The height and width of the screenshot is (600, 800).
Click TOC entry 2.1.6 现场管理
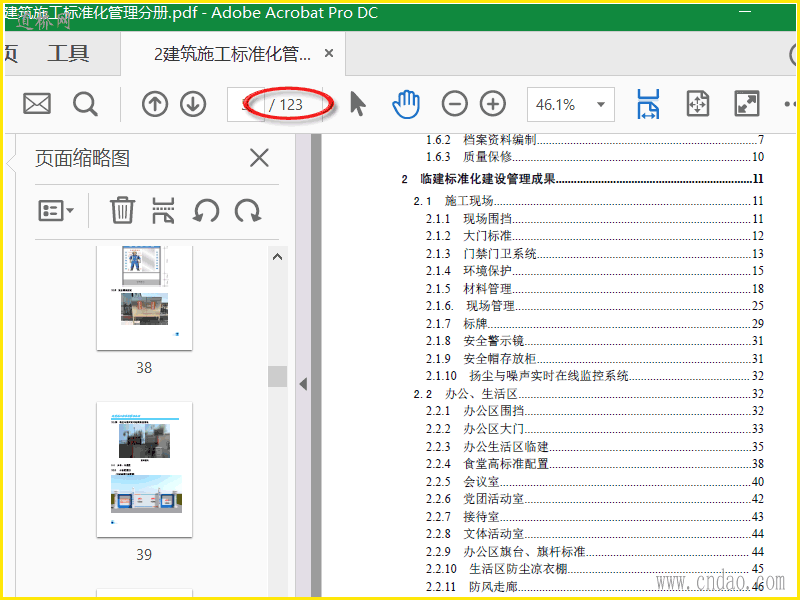click(595, 306)
